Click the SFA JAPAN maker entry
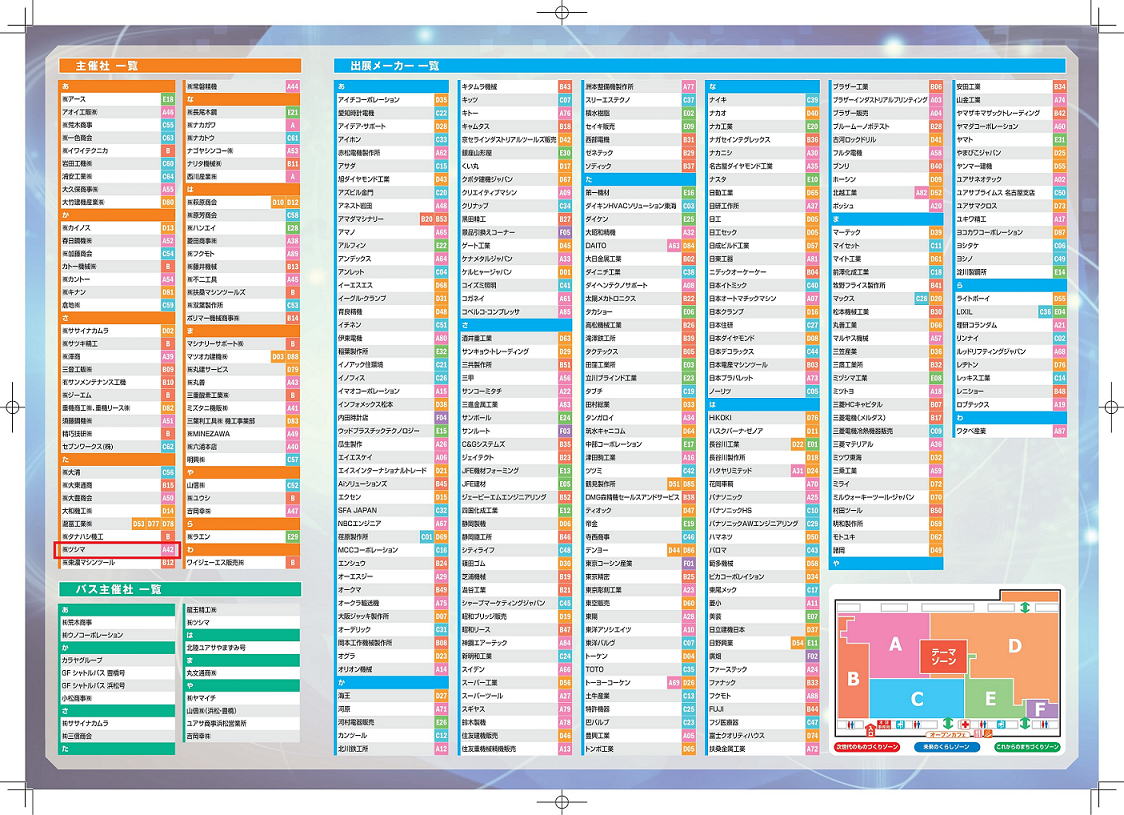This screenshot has width=1124, height=815. 391,510
